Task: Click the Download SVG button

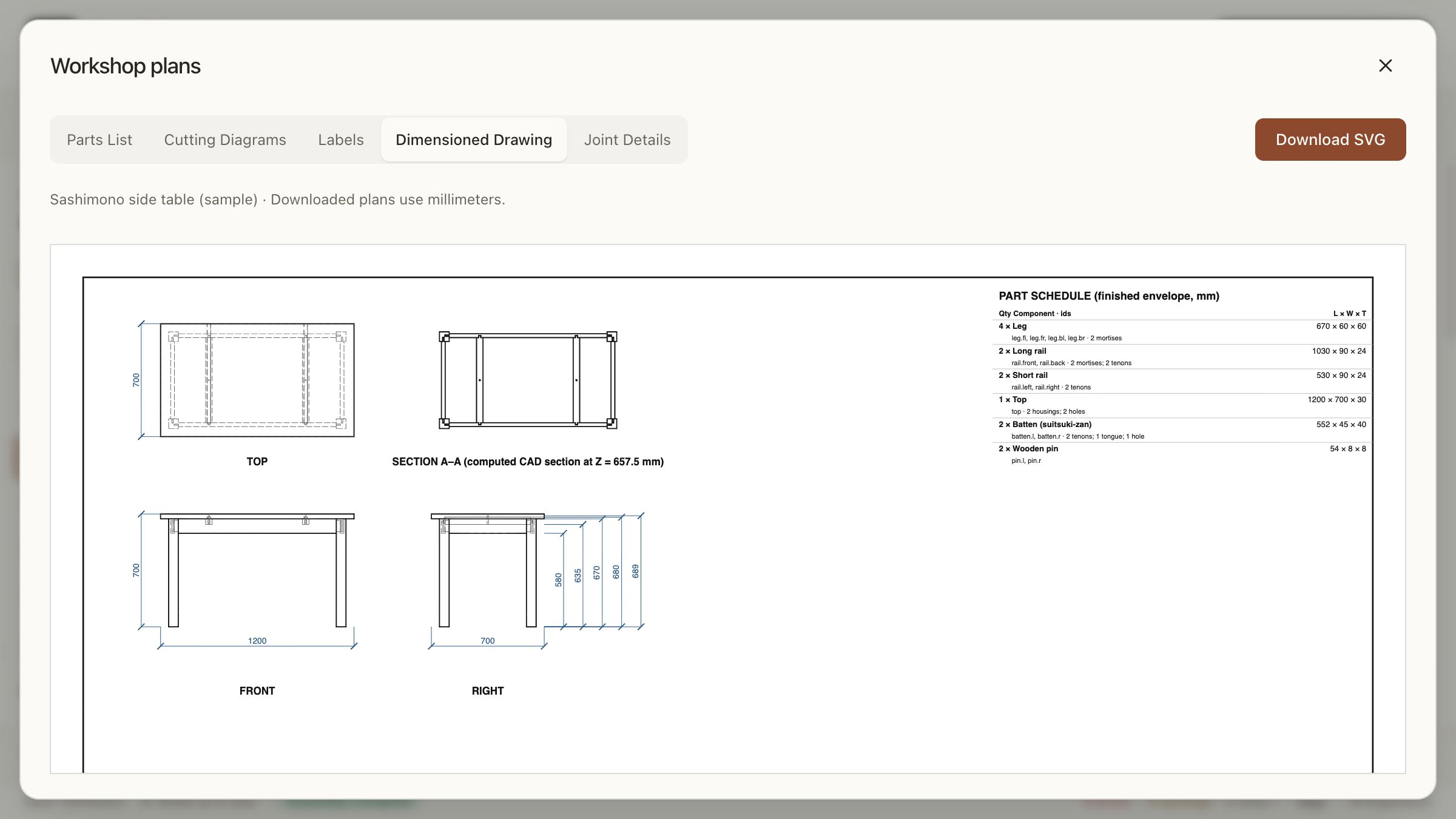Action: coord(1330,140)
